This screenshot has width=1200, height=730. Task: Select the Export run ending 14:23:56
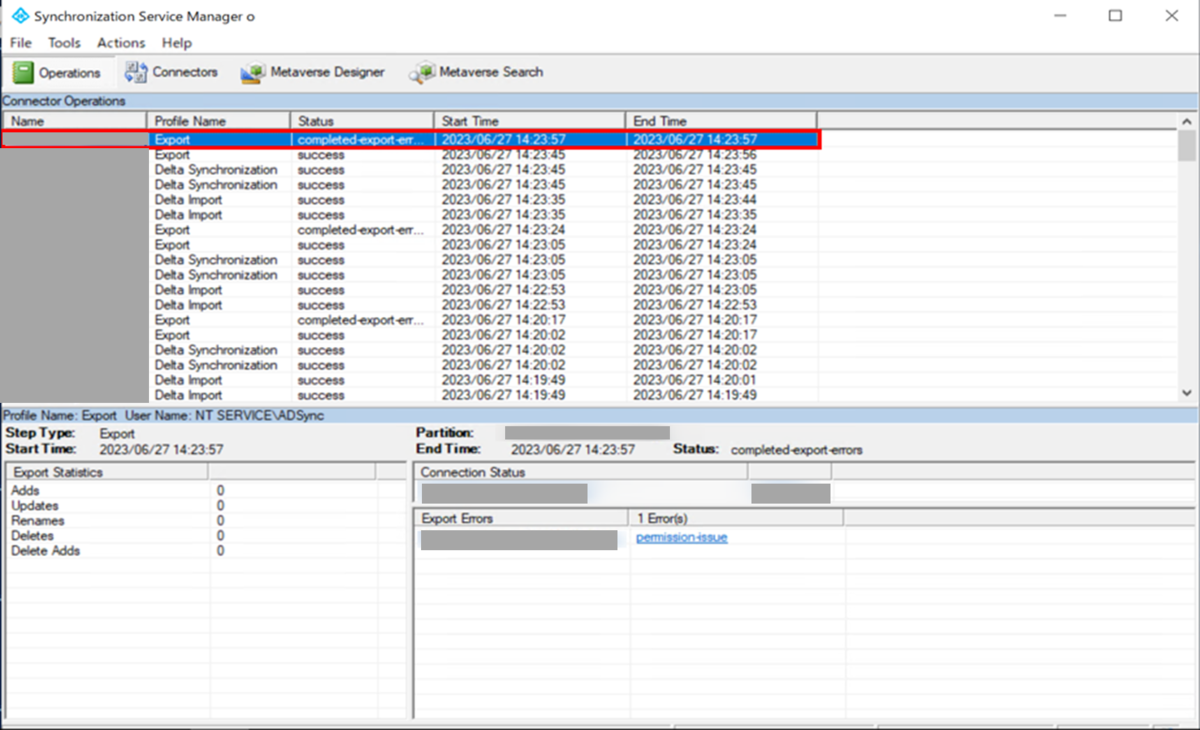pyautogui.click(x=411, y=155)
